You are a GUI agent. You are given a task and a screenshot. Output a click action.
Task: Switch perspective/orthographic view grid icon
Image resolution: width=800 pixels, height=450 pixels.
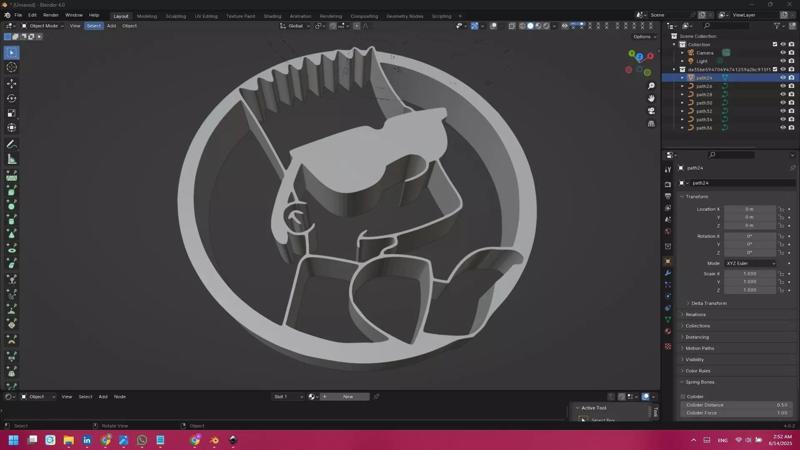click(651, 123)
